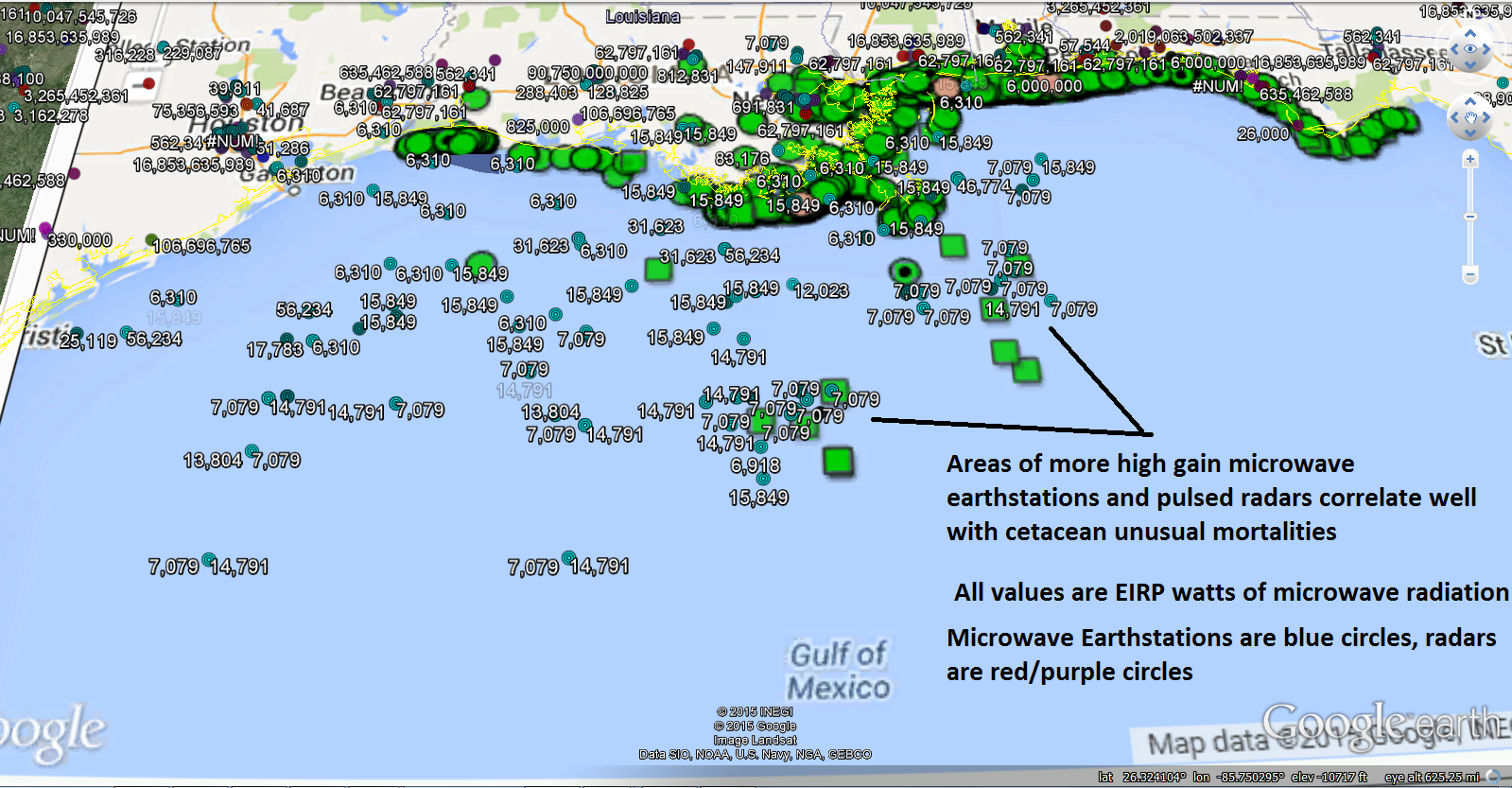
Task: Click the Gulf of Mexico map label
Action: click(838, 670)
